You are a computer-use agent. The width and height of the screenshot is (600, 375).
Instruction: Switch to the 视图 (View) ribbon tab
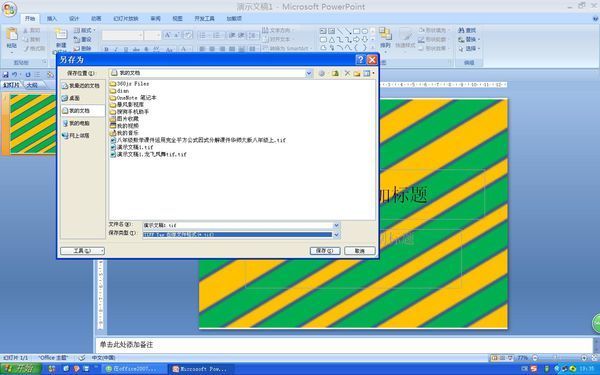177,18
